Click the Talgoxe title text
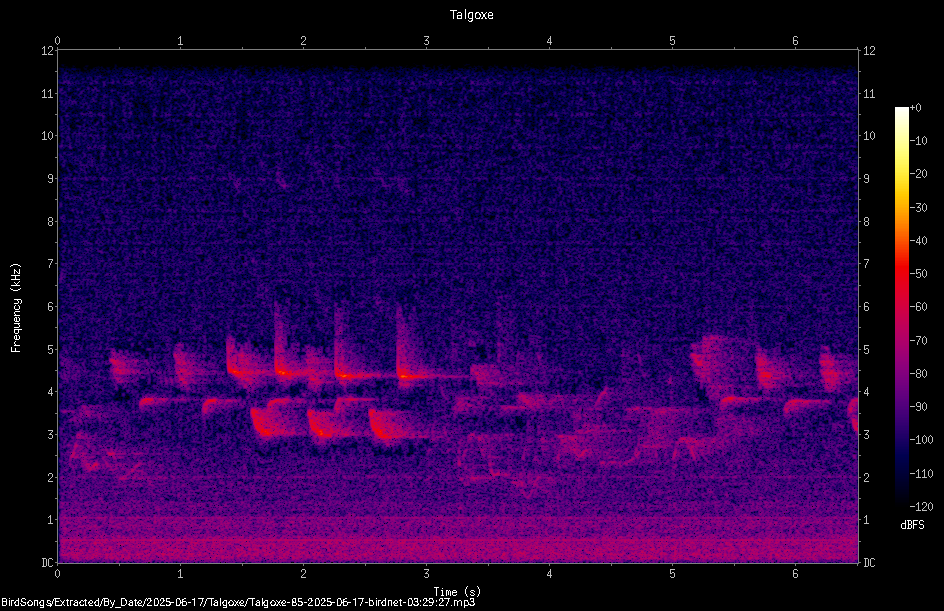 pos(471,14)
